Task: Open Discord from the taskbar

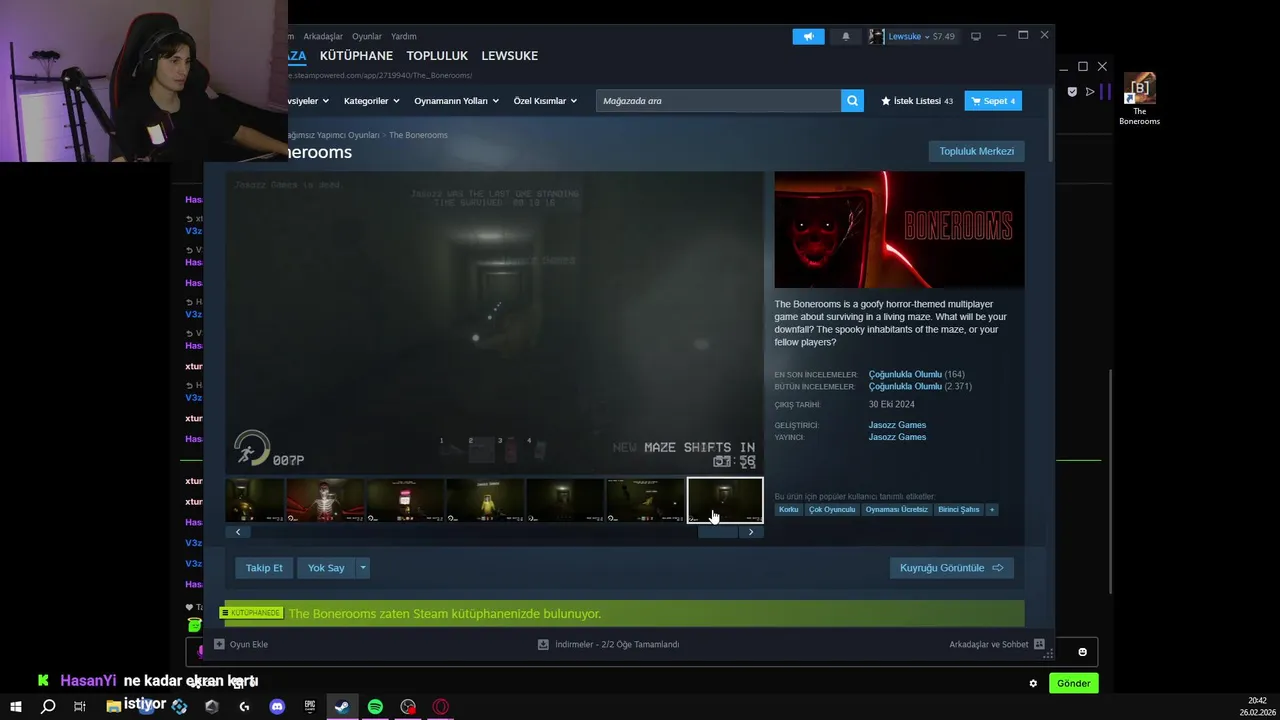Action: point(277,706)
